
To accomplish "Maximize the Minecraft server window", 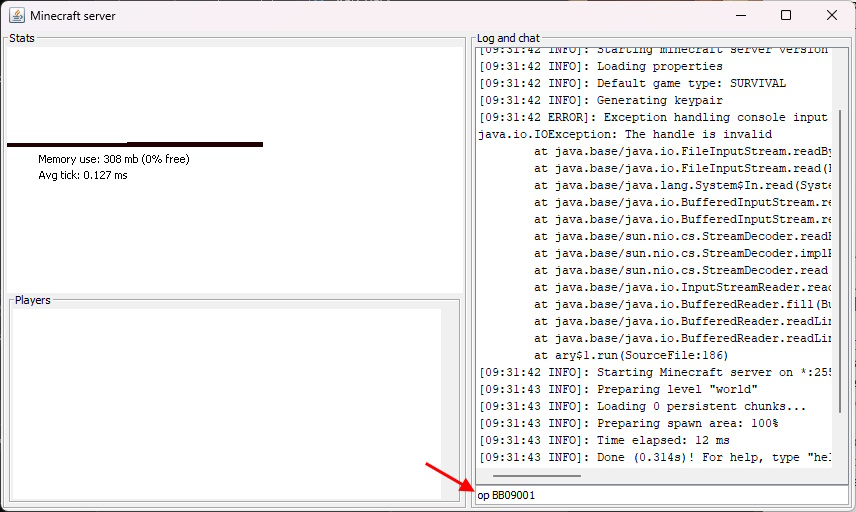I will click(786, 16).
